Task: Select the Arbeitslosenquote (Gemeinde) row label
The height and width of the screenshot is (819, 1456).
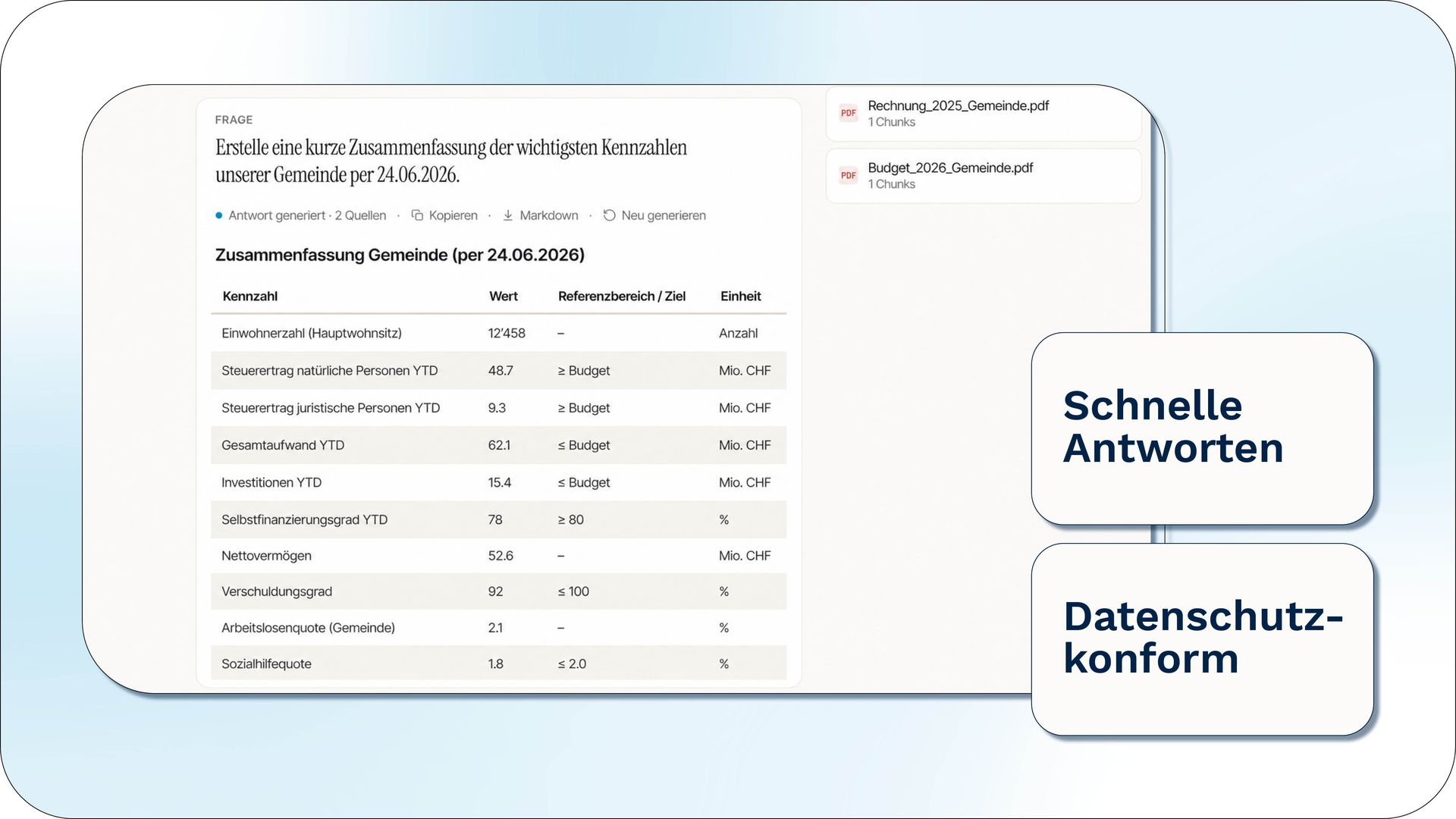Action: click(308, 628)
